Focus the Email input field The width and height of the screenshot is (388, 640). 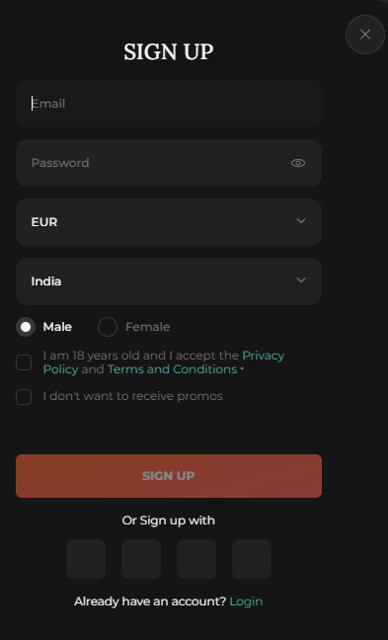tap(169, 104)
